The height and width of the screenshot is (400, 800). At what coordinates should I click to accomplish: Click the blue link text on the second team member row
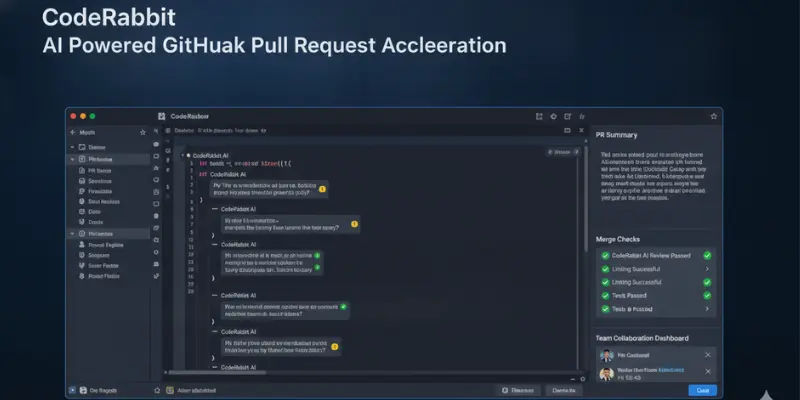tap(671, 370)
